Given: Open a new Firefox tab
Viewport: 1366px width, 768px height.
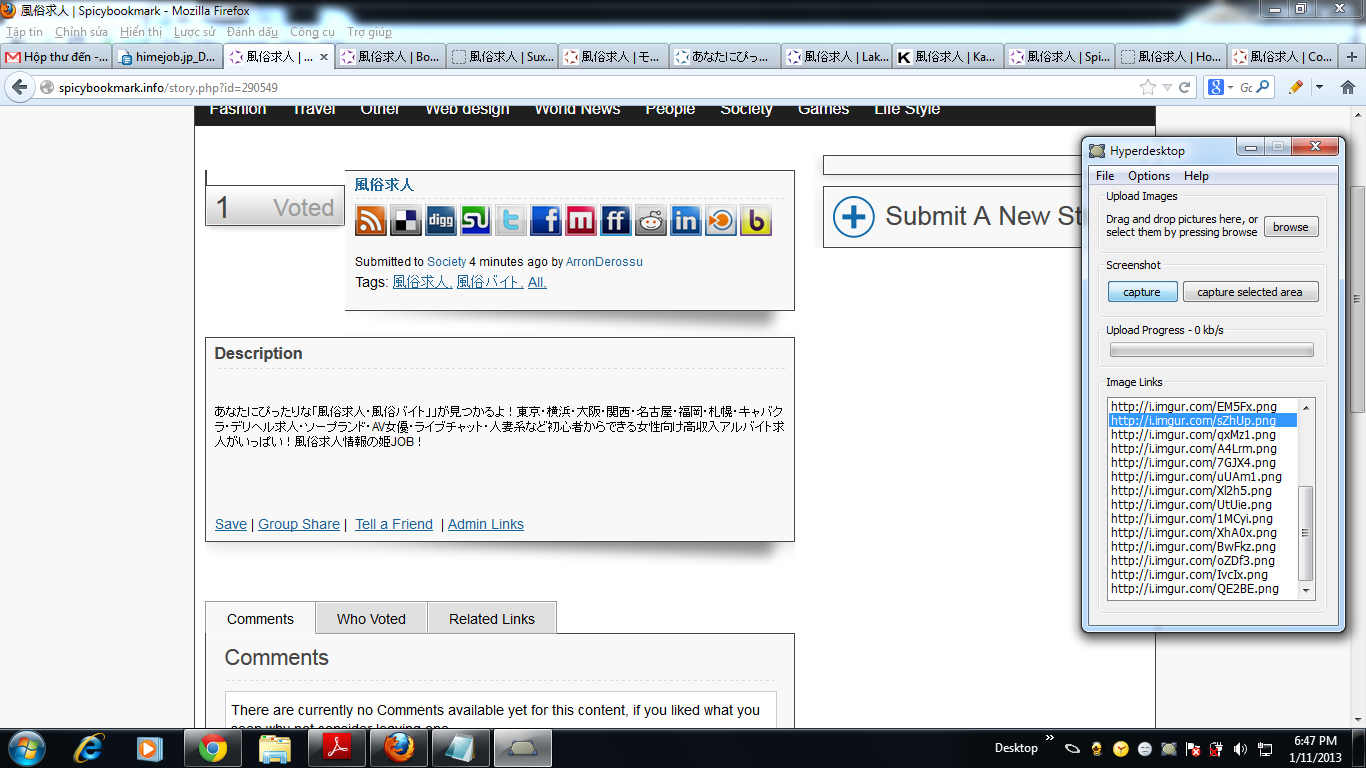Looking at the screenshot, I should 1353,57.
